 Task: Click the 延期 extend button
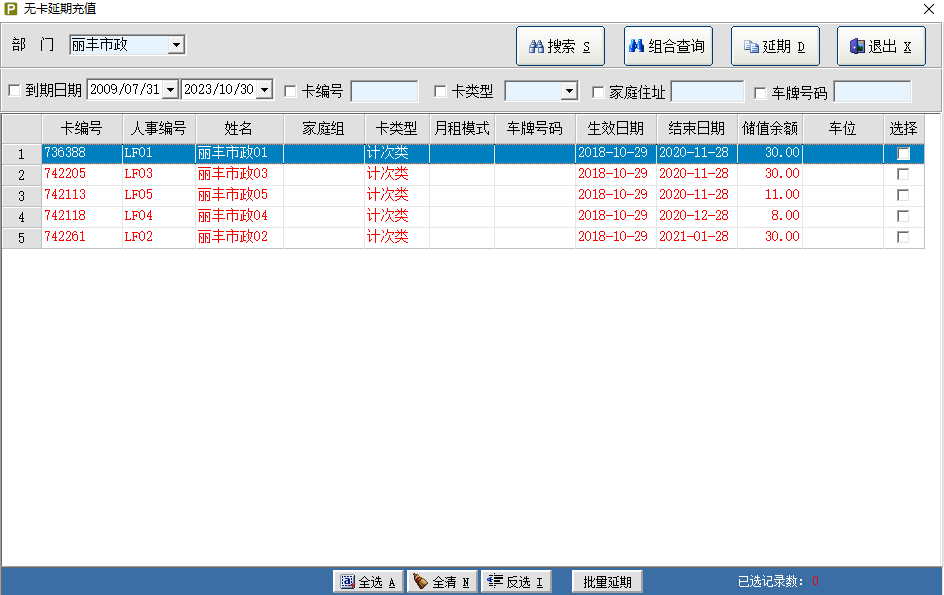coord(775,46)
